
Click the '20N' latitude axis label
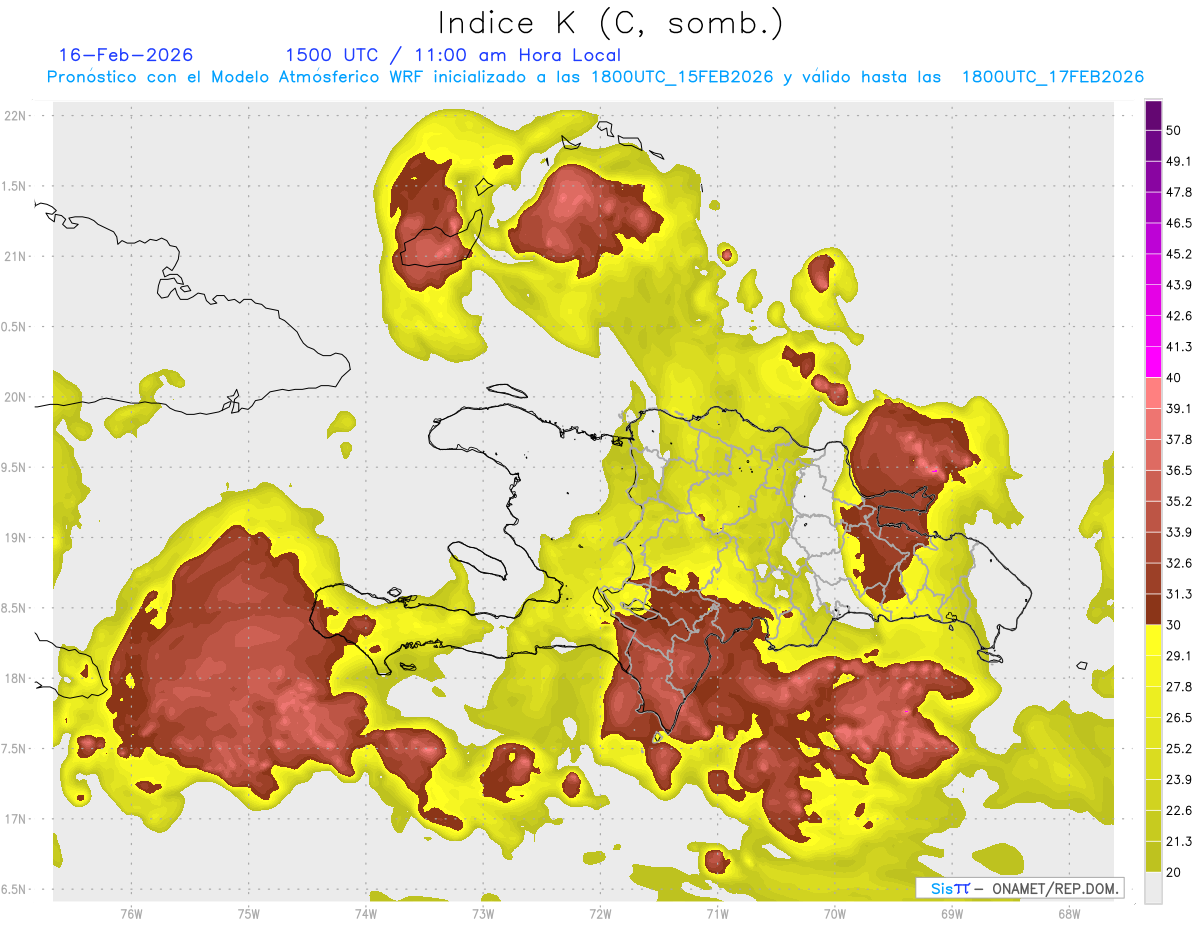point(17,397)
